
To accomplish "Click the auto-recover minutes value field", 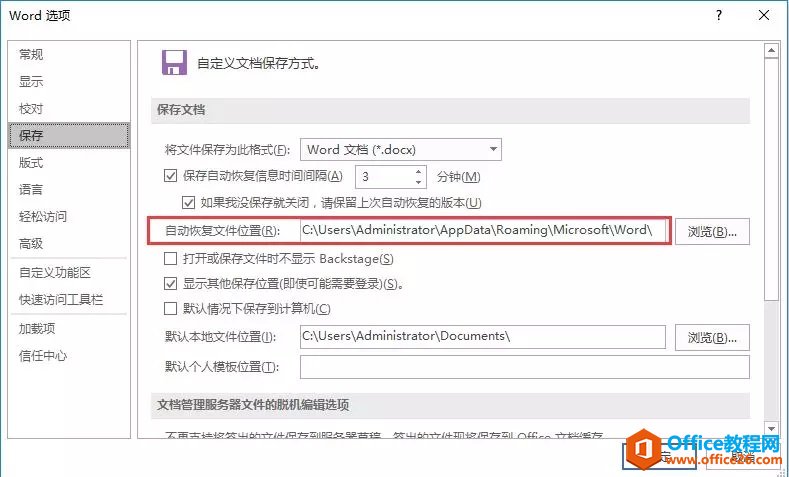I will pos(384,177).
